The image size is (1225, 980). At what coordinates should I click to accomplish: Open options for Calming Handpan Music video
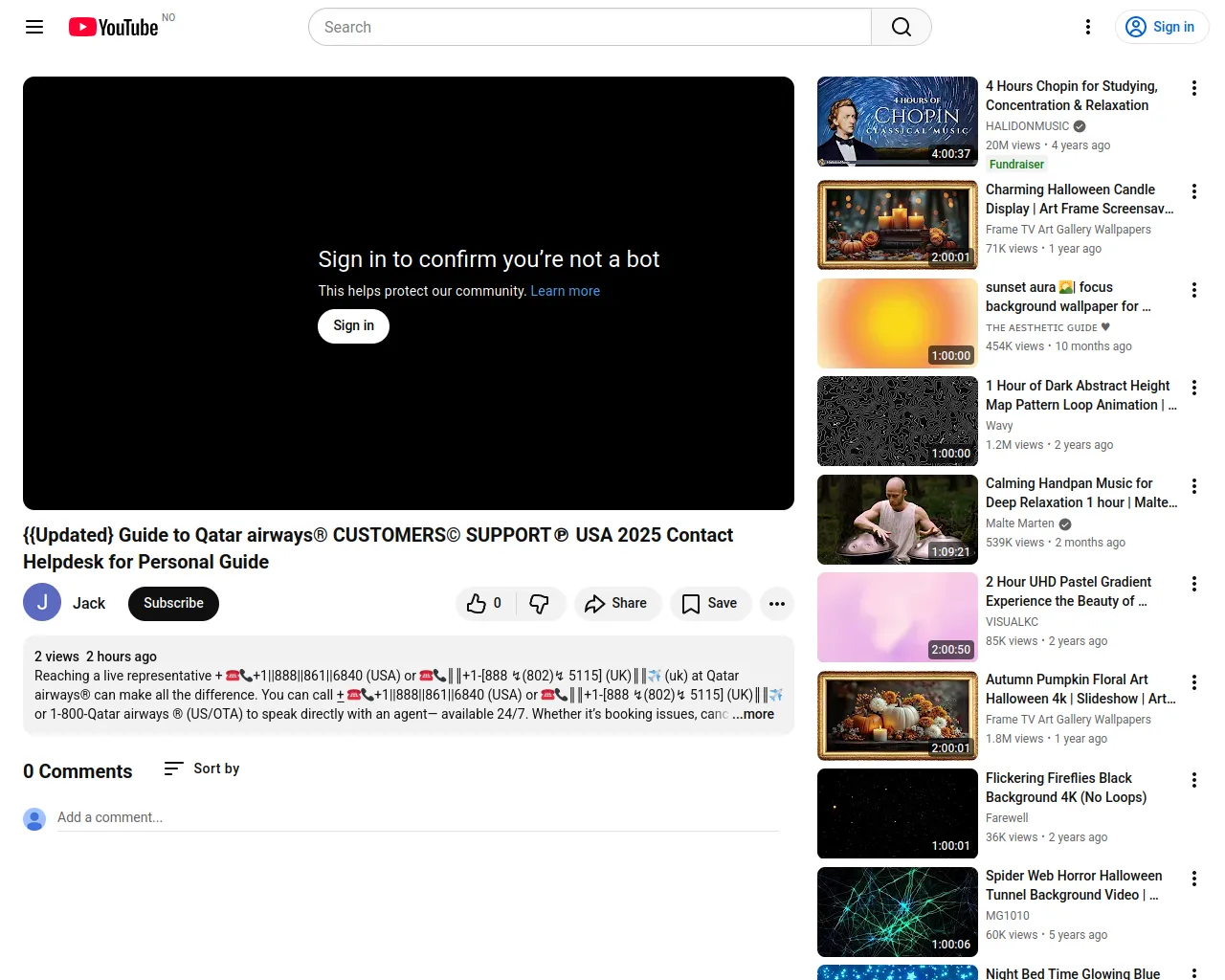coord(1193,486)
